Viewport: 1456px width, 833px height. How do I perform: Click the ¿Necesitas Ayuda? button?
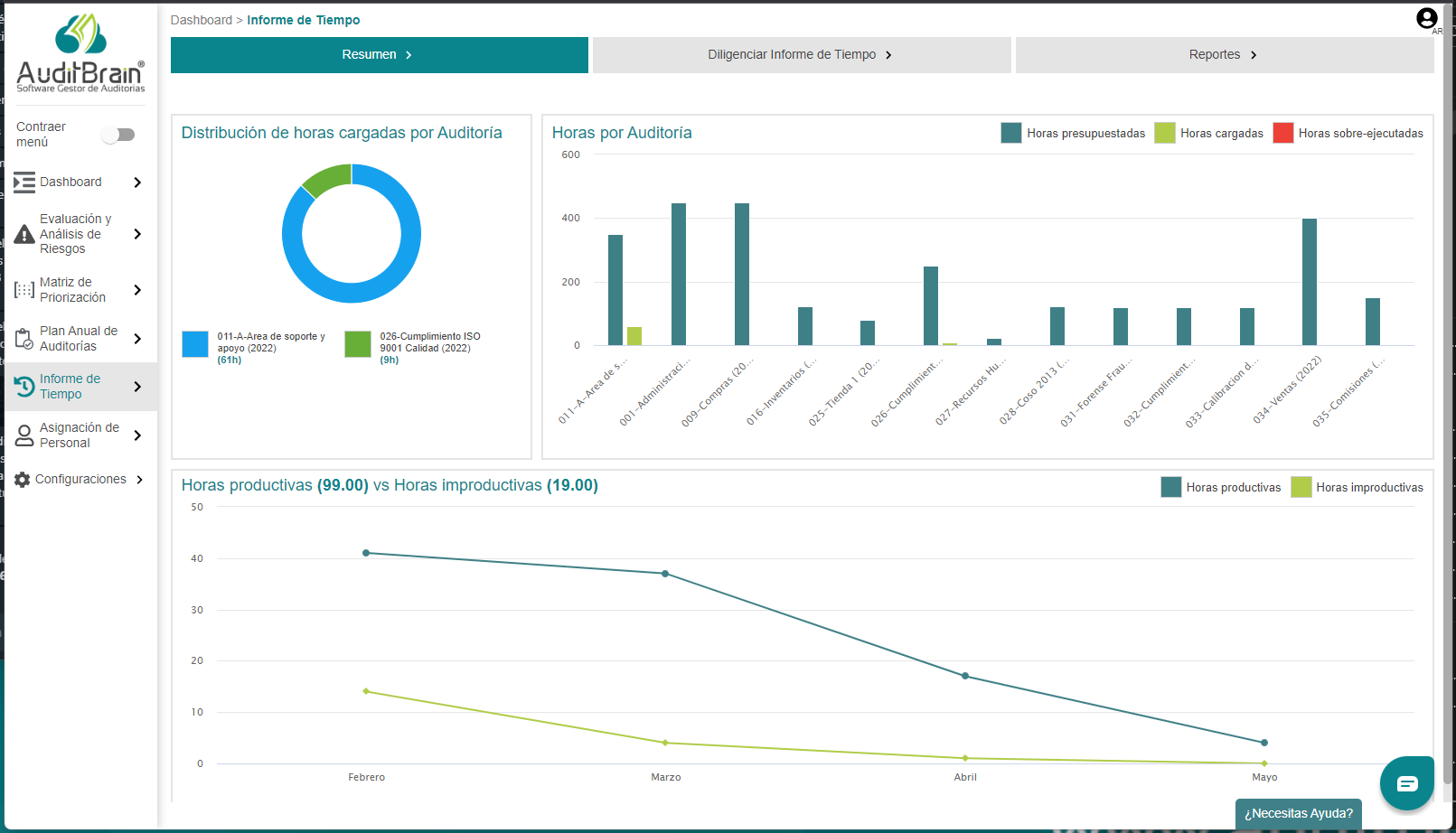[x=1298, y=814]
